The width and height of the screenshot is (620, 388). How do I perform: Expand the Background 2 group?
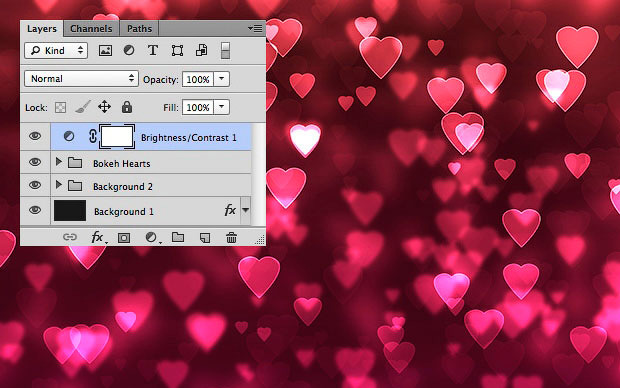tap(59, 185)
